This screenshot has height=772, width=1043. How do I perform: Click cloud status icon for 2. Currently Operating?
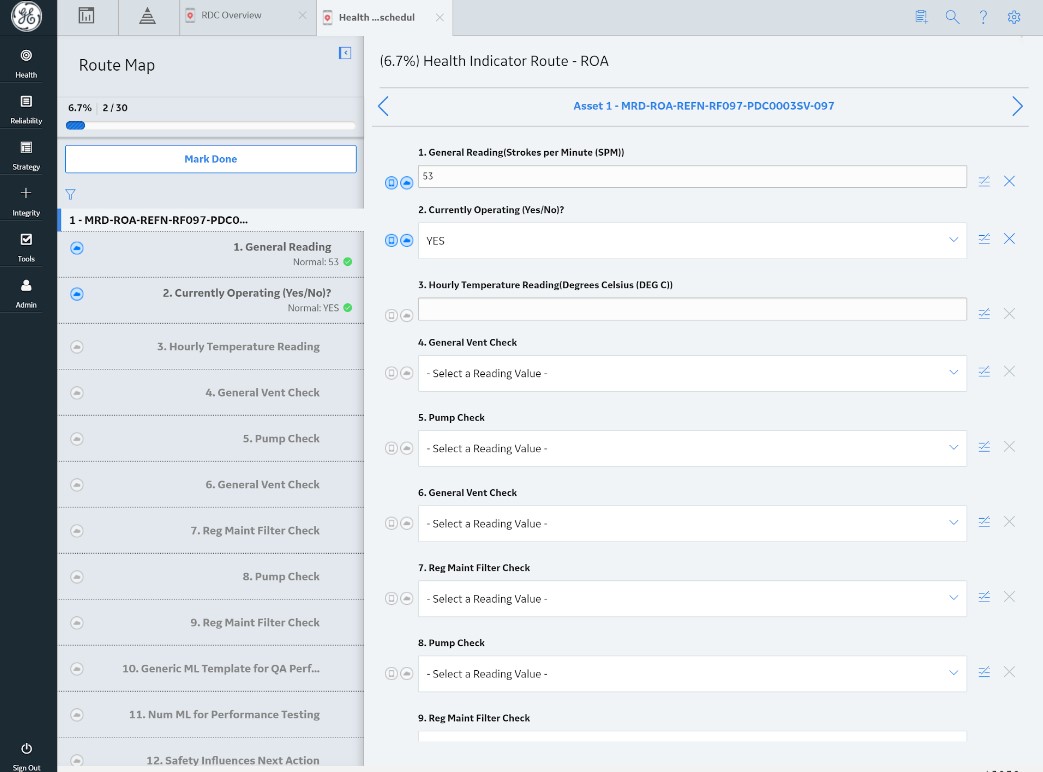(77, 294)
